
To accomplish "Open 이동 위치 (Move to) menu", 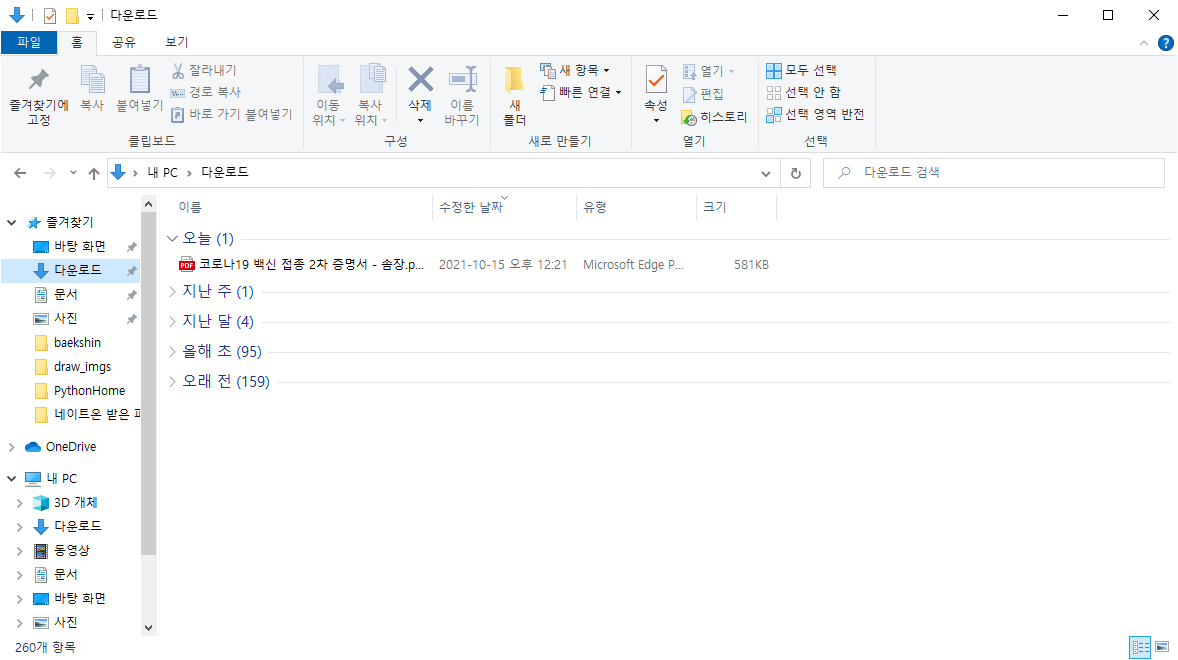I will (328, 96).
